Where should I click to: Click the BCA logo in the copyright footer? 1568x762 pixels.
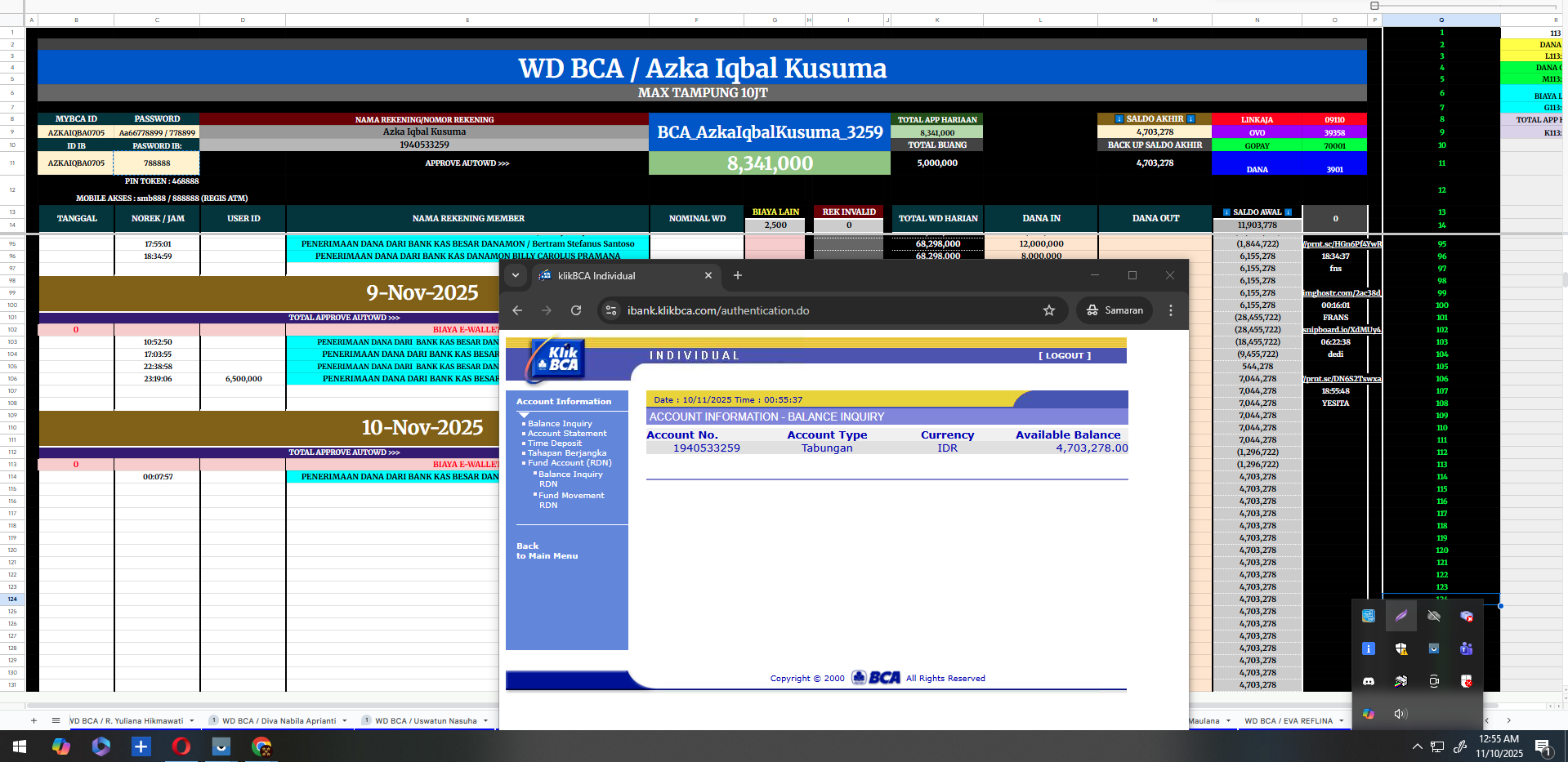(x=877, y=678)
